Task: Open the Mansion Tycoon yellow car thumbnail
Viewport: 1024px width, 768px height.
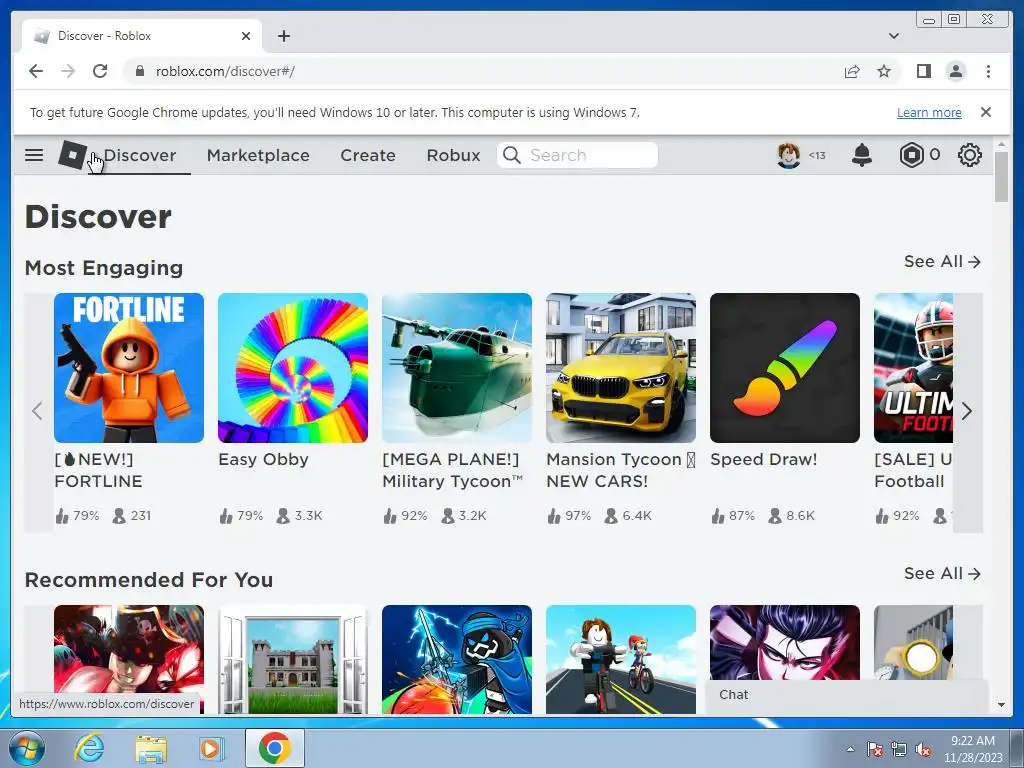Action: click(x=620, y=368)
